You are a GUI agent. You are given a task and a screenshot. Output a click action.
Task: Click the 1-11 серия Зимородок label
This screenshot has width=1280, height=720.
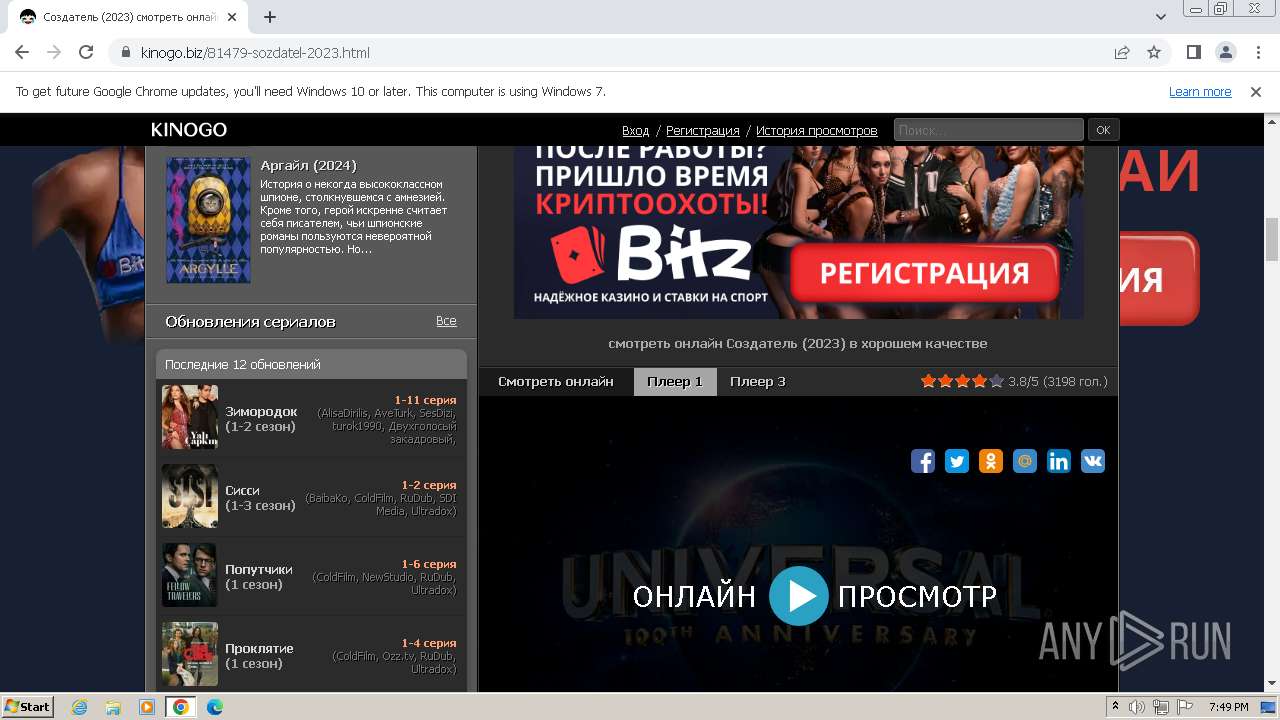[x=425, y=400]
